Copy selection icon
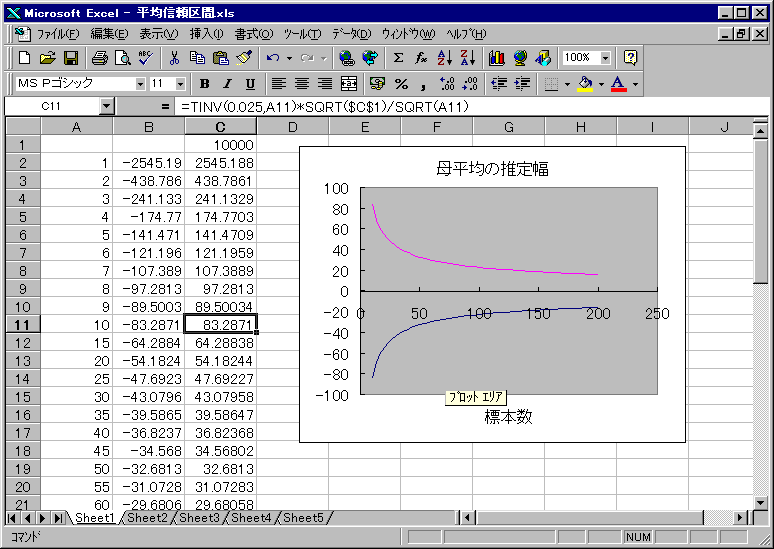 (x=197, y=58)
